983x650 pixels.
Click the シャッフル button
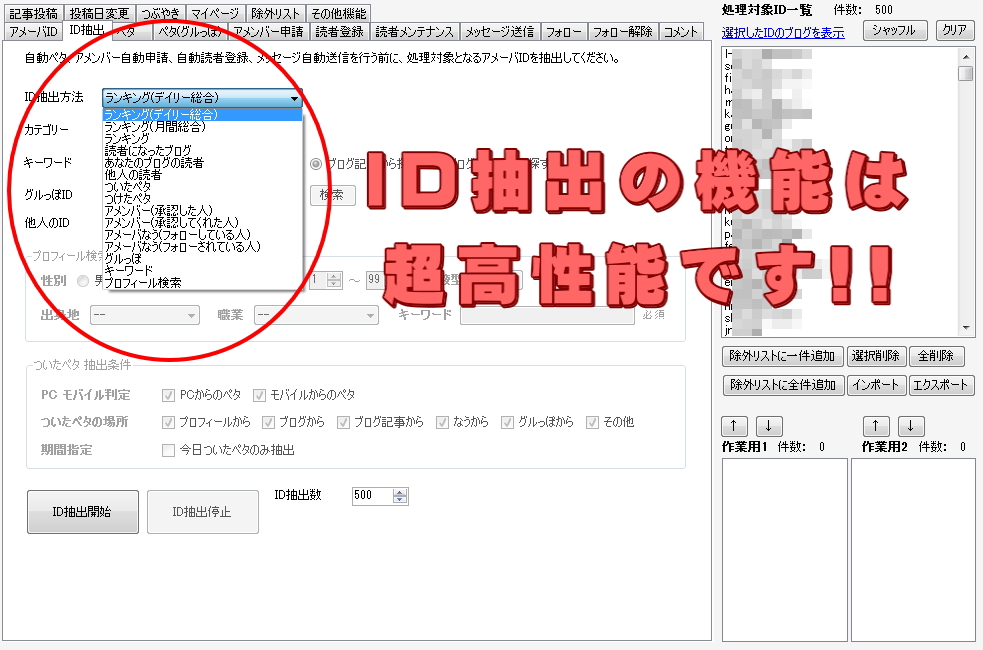click(892, 31)
